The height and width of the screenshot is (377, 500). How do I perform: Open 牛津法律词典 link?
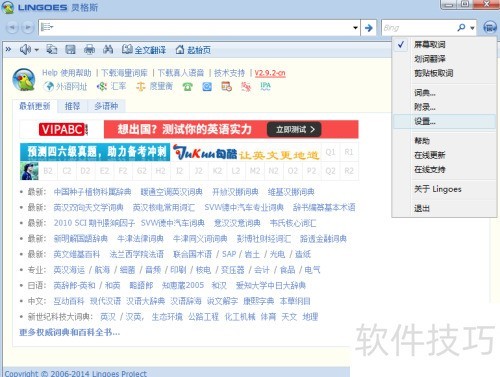click(x=140, y=239)
